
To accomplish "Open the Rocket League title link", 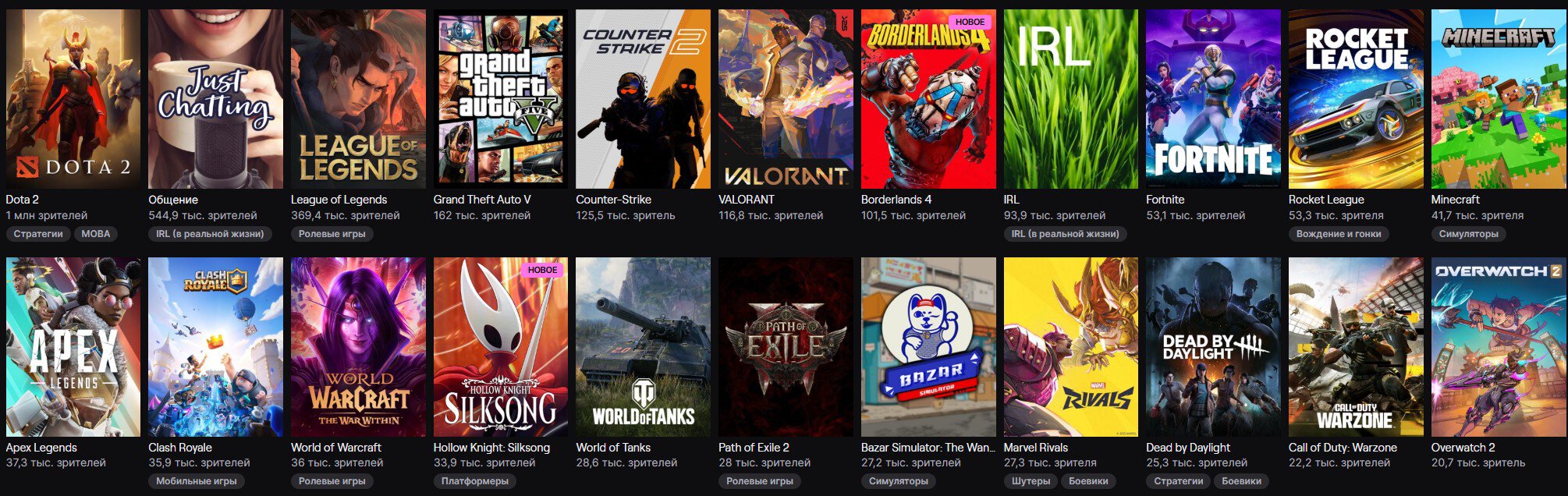I will pos(1326,200).
